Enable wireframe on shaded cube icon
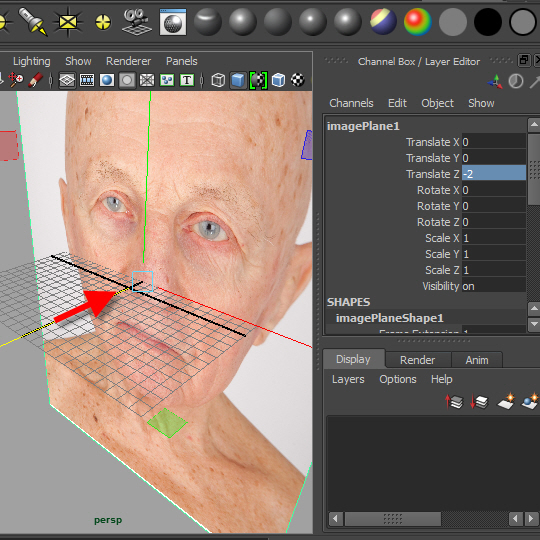 (278, 81)
